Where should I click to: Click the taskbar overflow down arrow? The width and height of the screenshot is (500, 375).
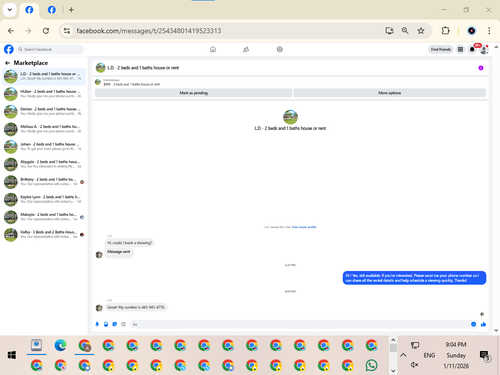[393, 371]
